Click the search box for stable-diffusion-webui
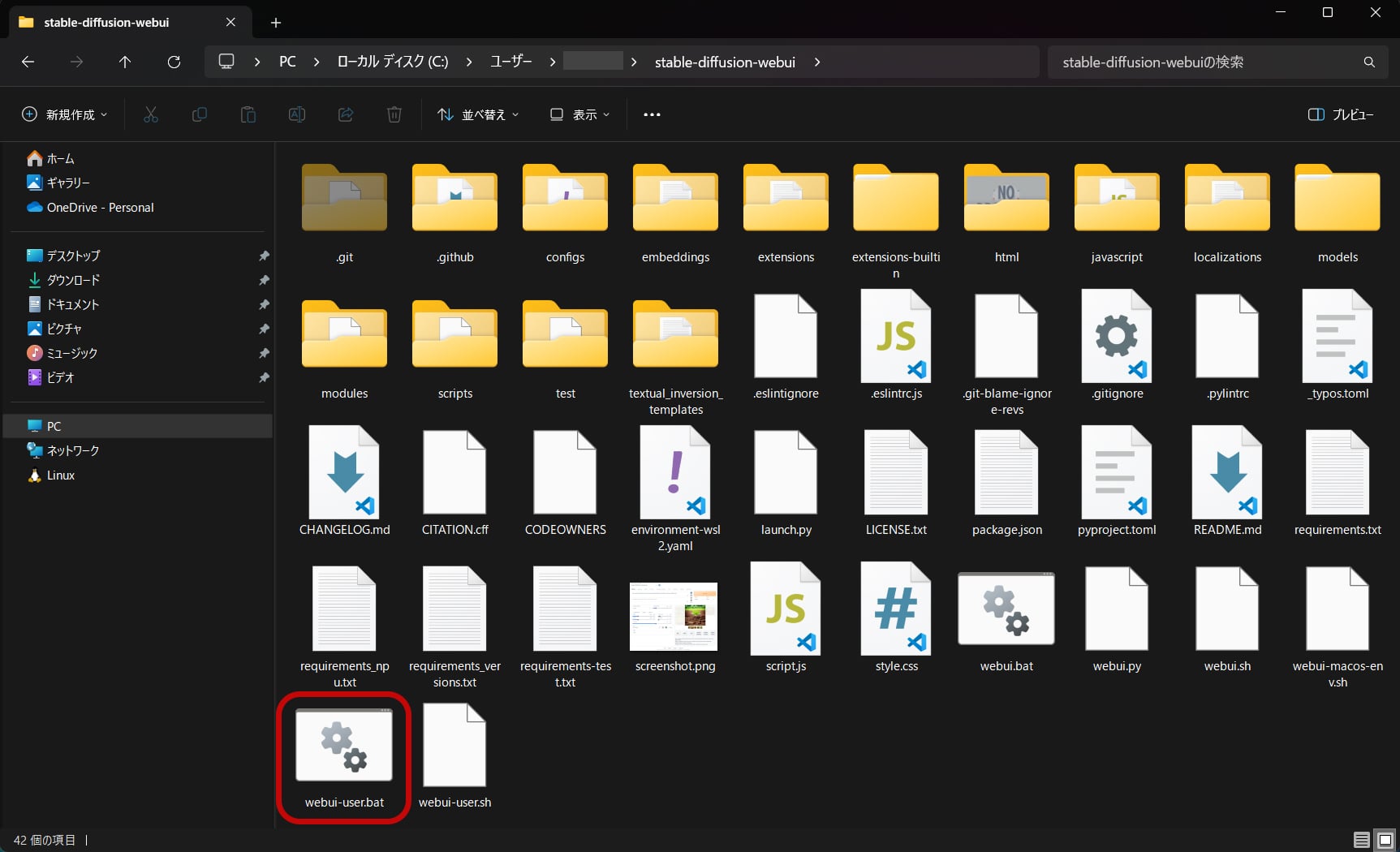Image resolution: width=1400 pixels, height=852 pixels. click(1217, 62)
